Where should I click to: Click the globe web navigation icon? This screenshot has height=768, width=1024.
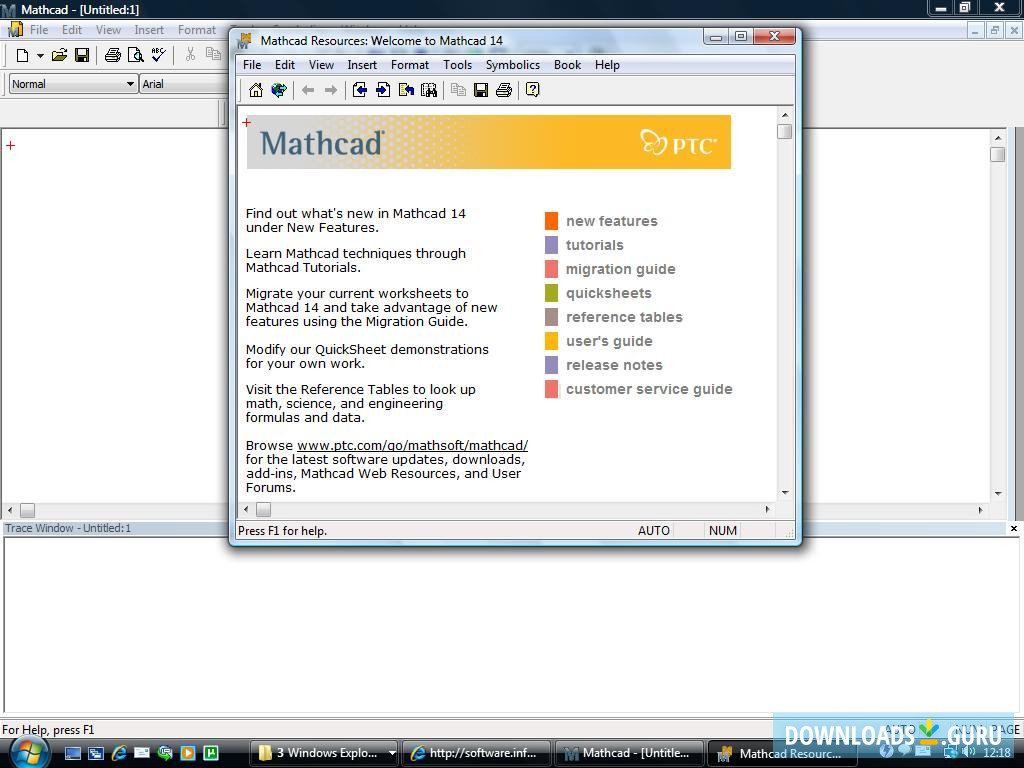pyautogui.click(x=279, y=90)
